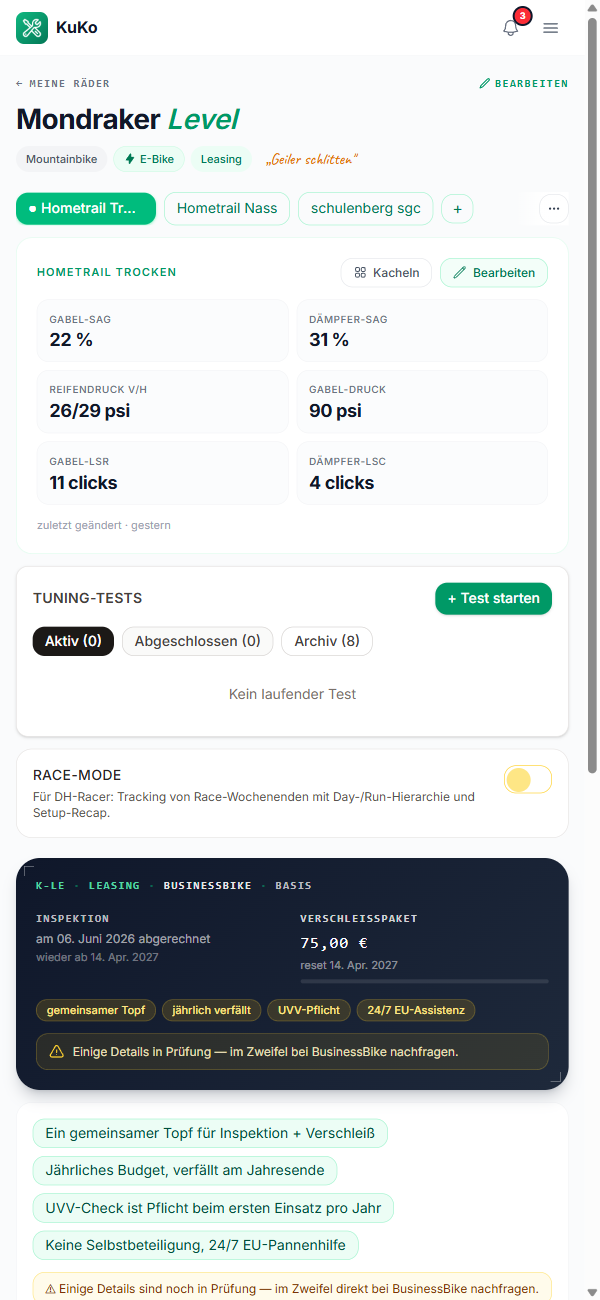This screenshot has width=600, height=1300.
Task: Open the three-dots setup options
Action: [554, 209]
